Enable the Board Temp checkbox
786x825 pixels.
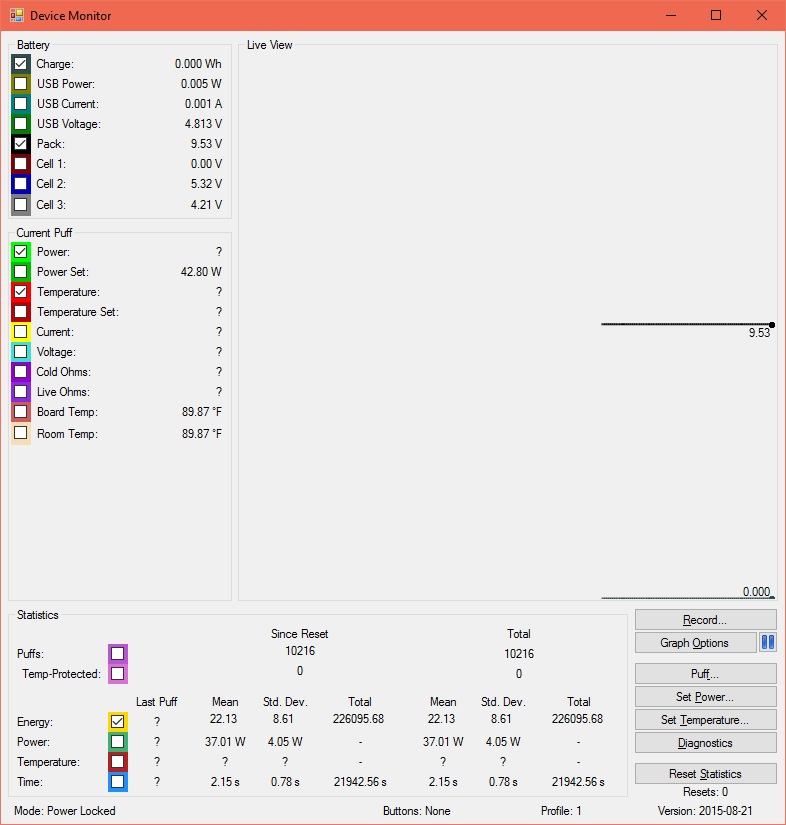click(21, 412)
